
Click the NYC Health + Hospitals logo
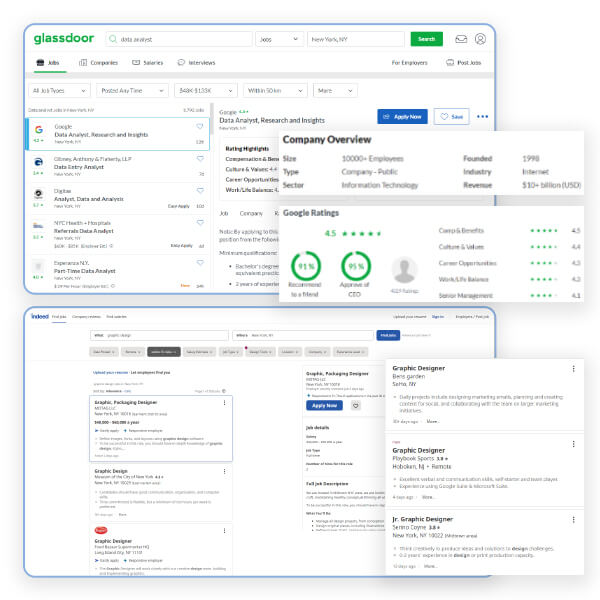tap(38, 226)
